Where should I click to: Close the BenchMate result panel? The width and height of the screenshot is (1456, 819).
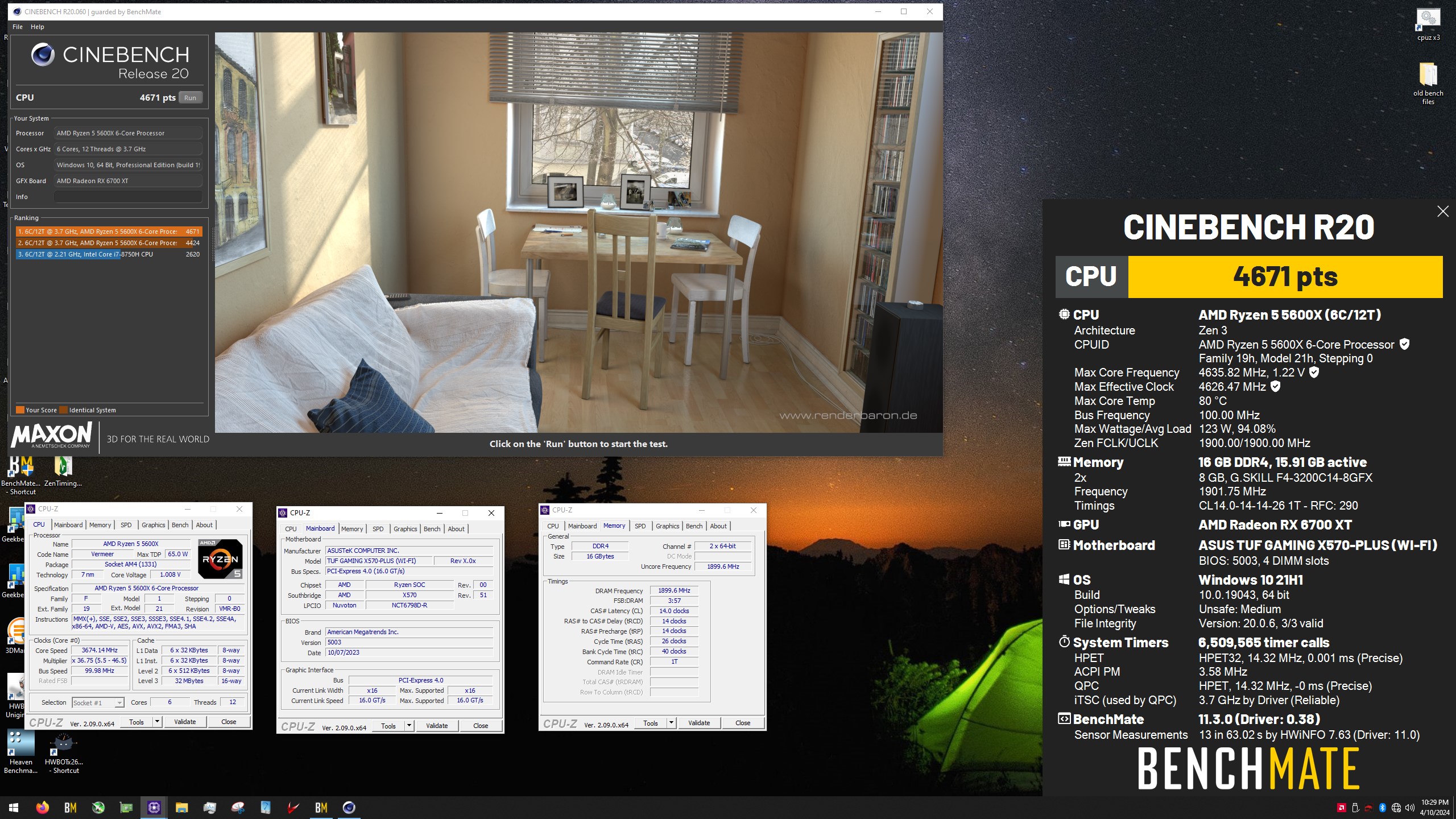pos(1443,212)
